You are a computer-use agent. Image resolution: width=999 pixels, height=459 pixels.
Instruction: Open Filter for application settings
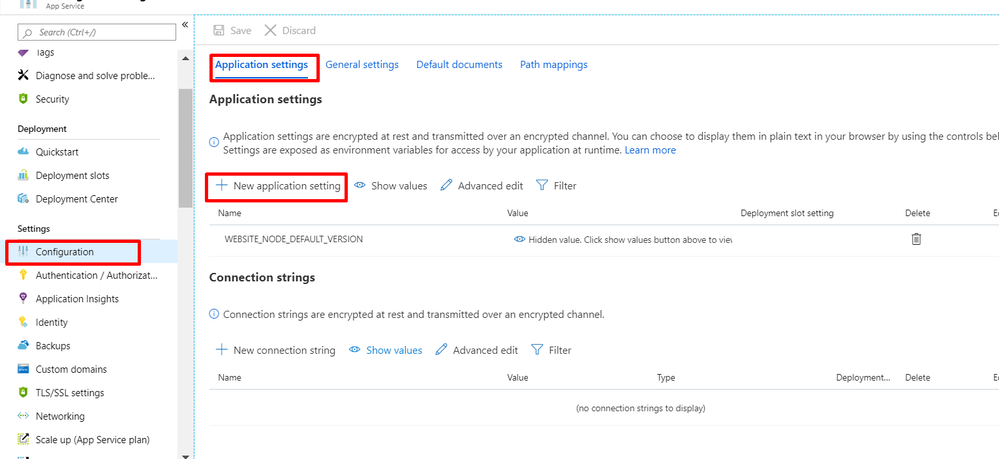click(x=557, y=186)
